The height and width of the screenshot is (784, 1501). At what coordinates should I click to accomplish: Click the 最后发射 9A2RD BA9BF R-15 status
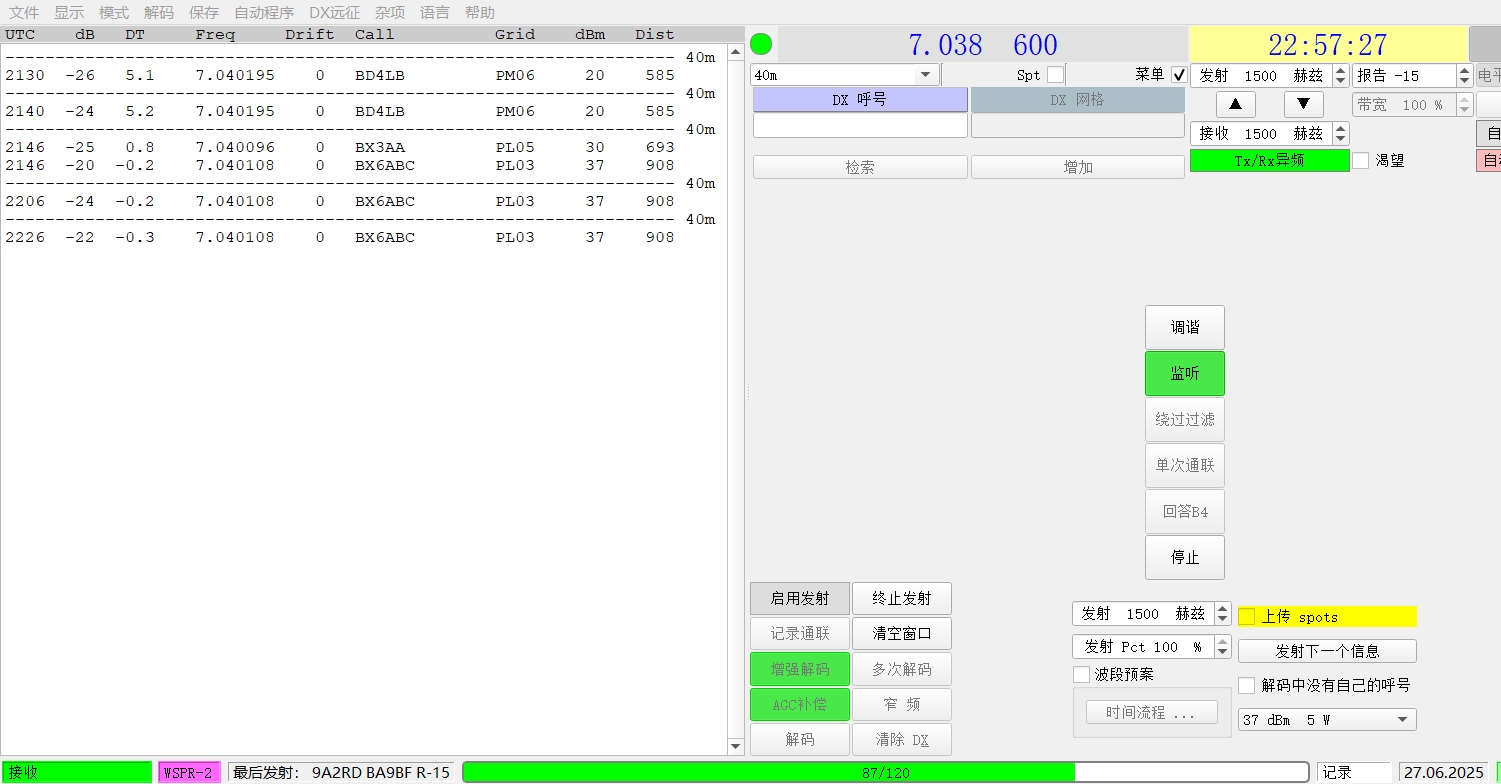(342, 773)
